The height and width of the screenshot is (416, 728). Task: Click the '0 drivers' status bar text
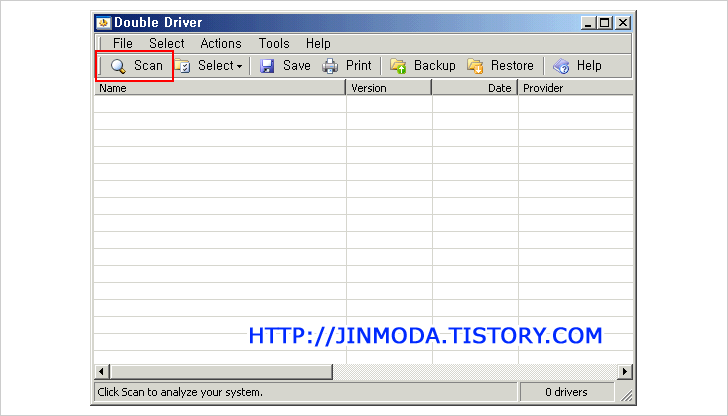[566, 392]
